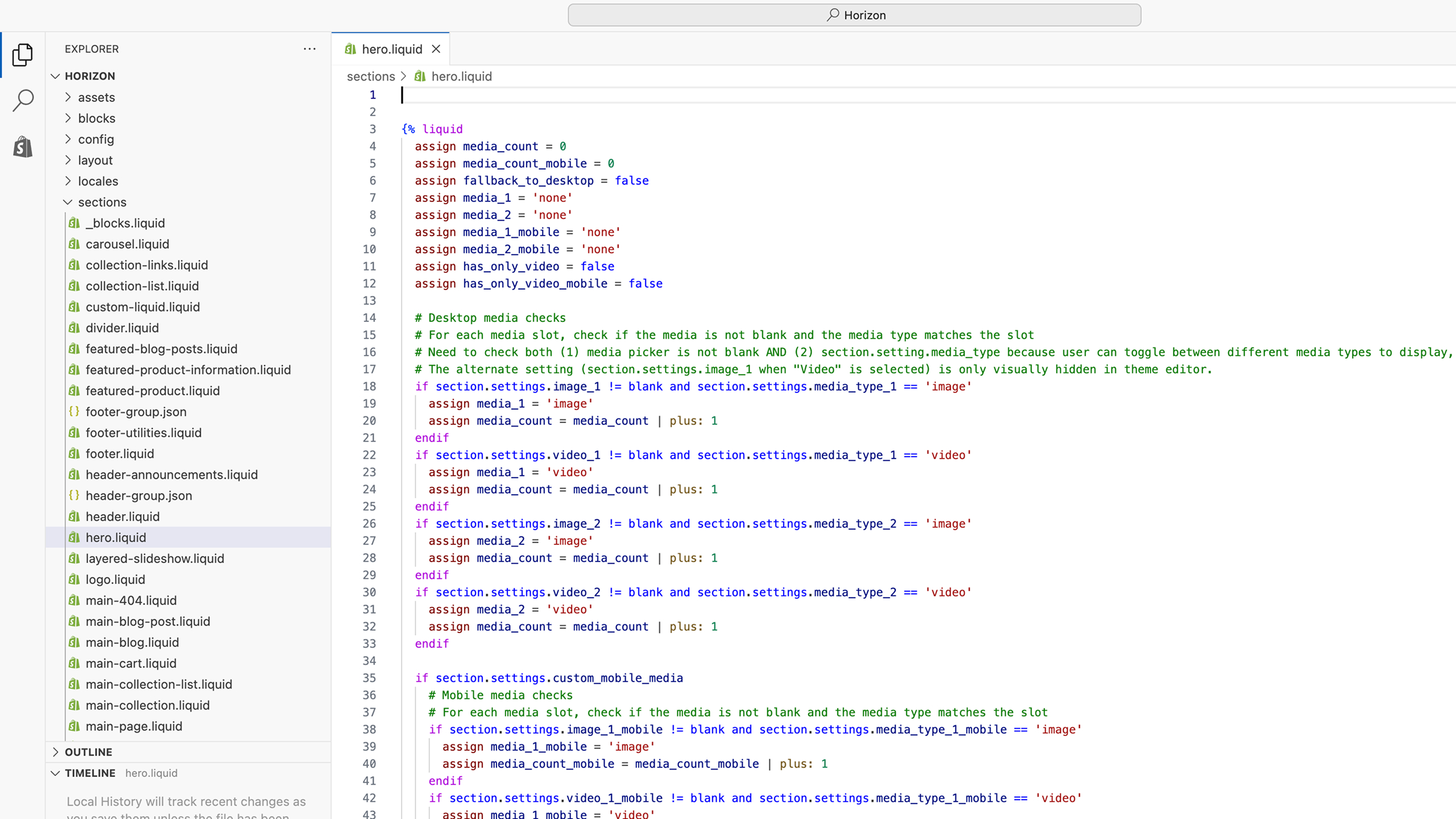Close the hero.liquid editor tab
The width and height of the screenshot is (1456, 819).
pos(436,49)
